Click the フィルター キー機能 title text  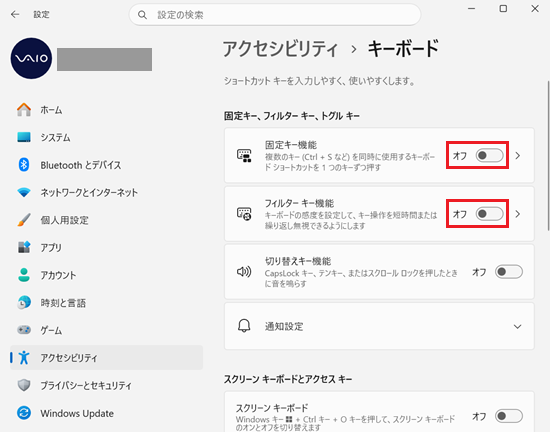(299, 203)
